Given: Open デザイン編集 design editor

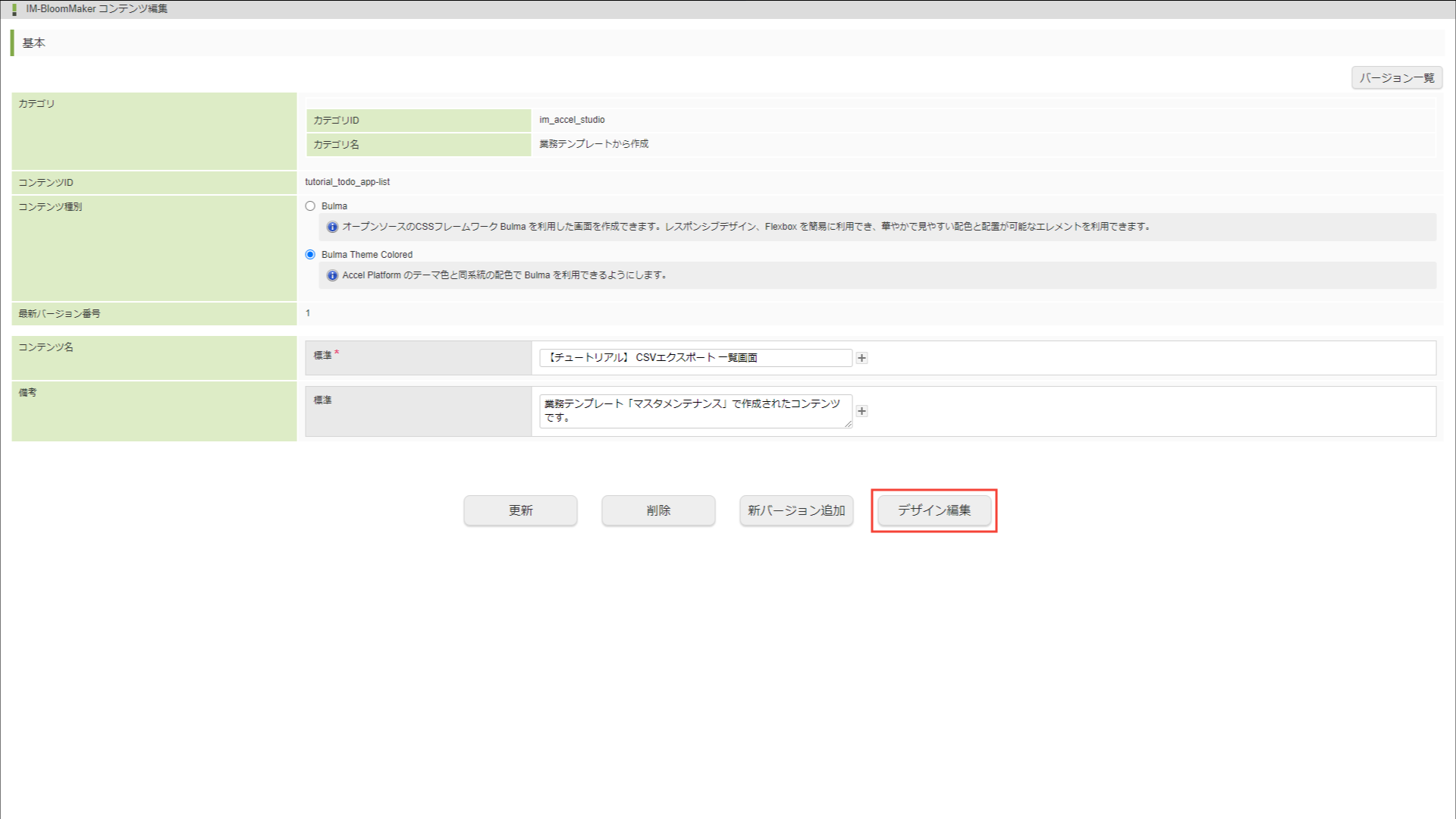Looking at the screenshot, I should pos(934,510).
